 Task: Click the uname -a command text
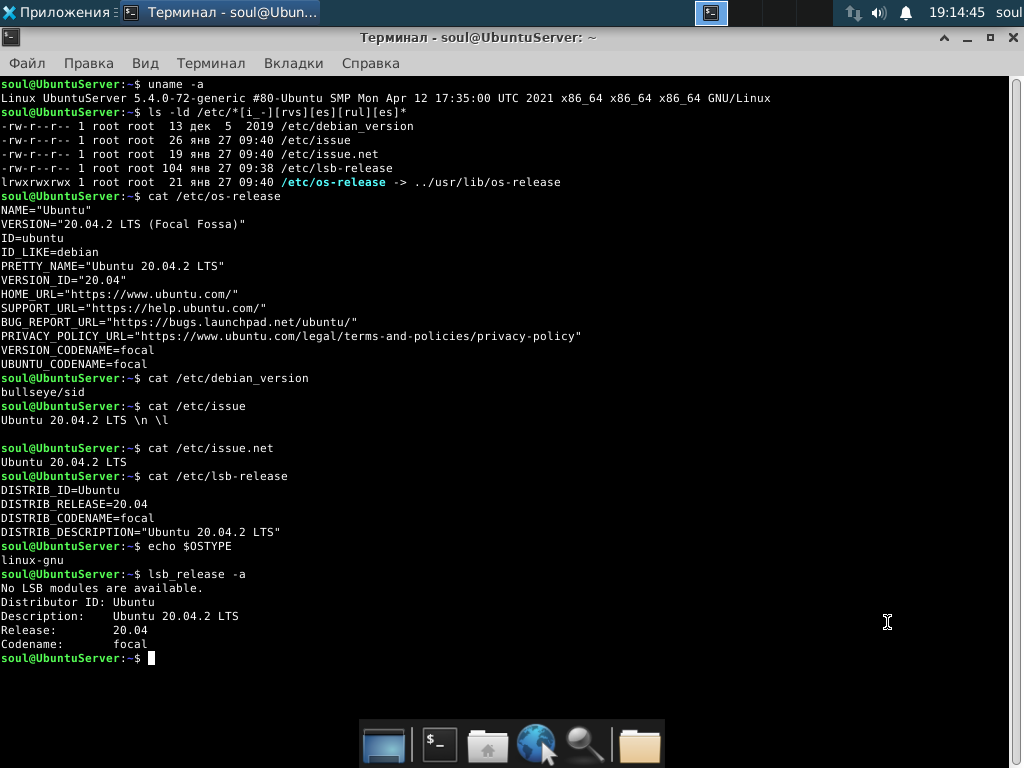click(176, 84)
